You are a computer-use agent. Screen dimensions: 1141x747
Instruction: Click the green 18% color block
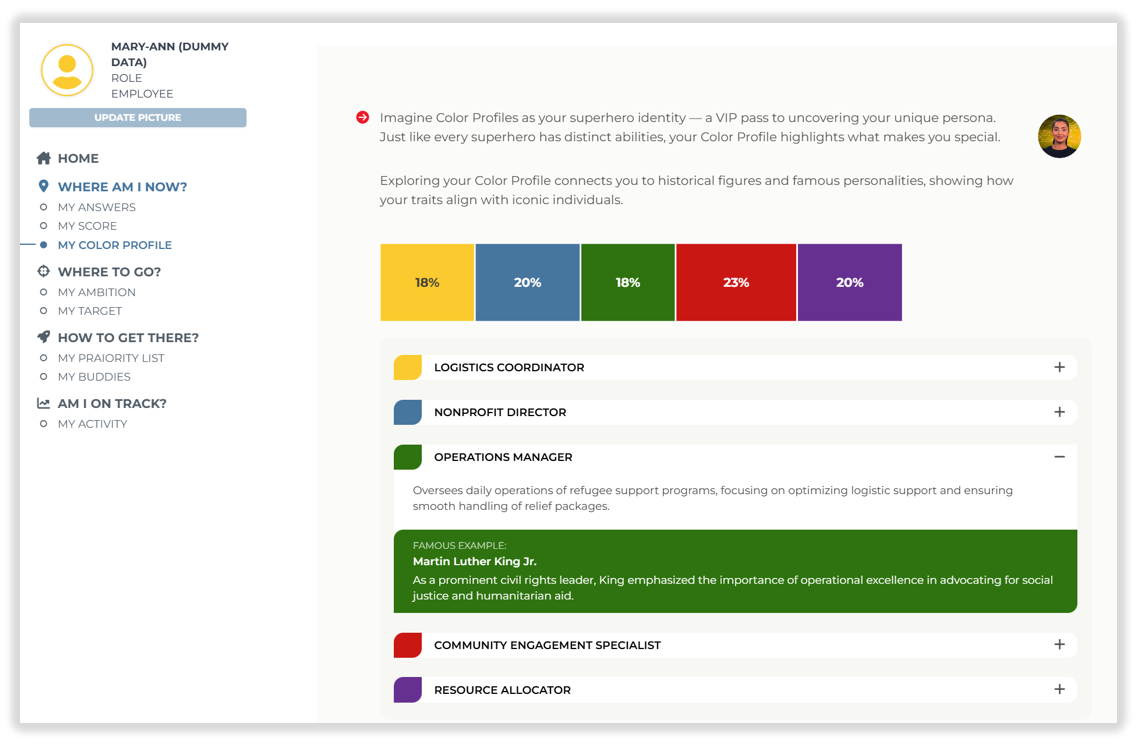(628, 282)
